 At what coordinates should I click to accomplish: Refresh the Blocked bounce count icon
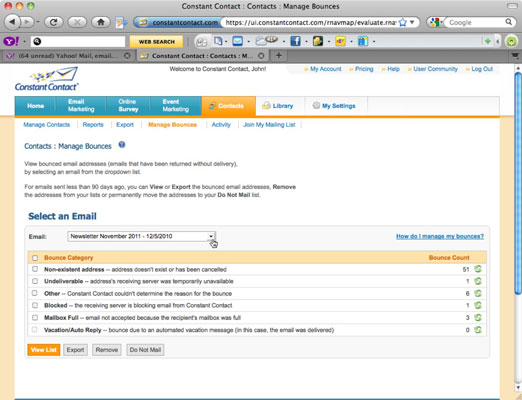coord(478,305)
